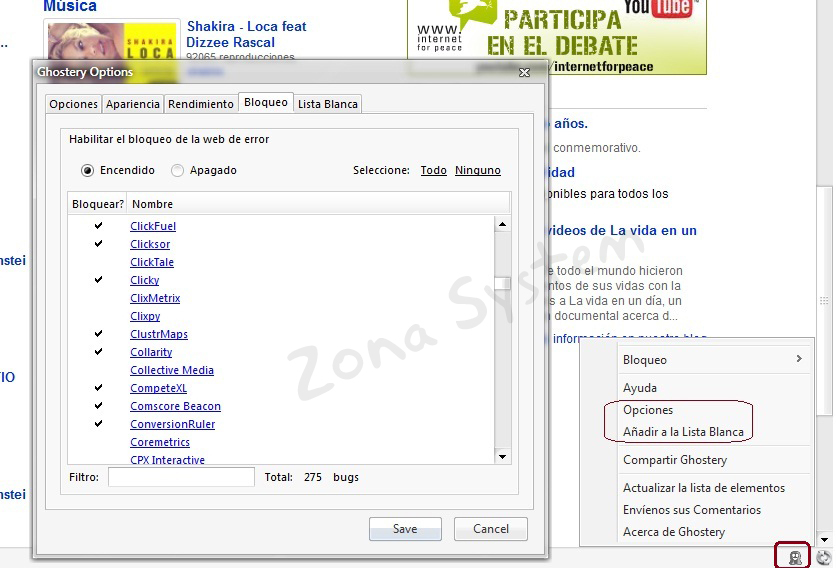
Task: Click the Nombre column header
Action: click(318, 204)
